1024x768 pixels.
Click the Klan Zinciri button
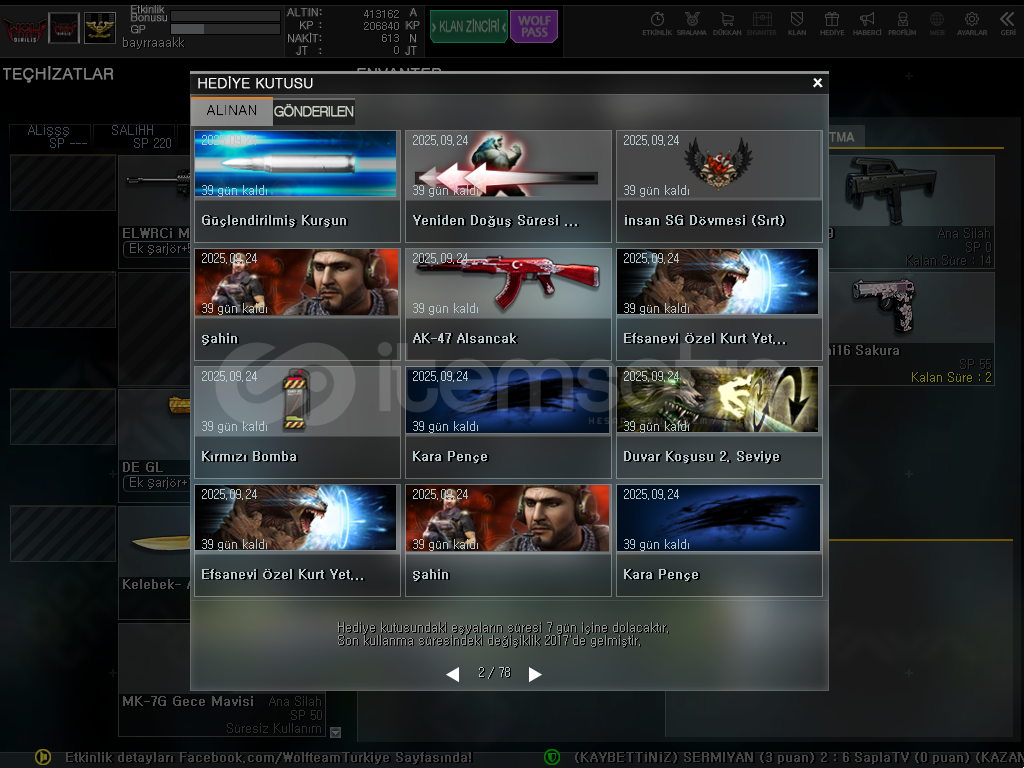point(469,27)
